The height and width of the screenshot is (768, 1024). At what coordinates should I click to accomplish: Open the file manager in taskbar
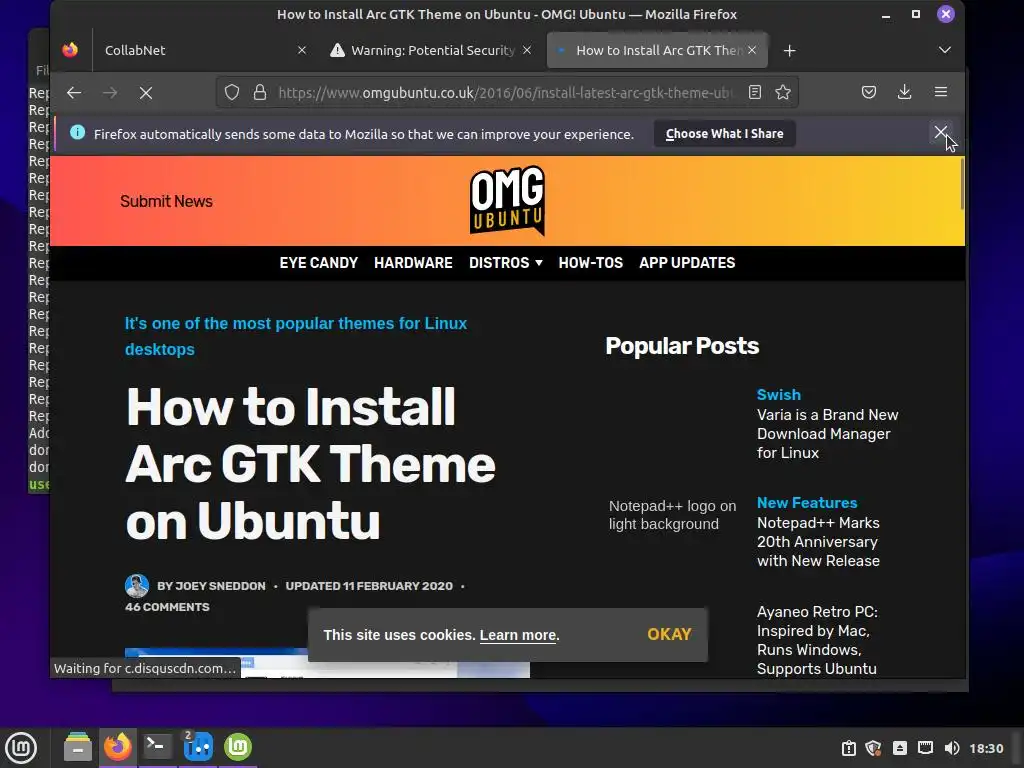pyautogui.click(x=78, y=747)
